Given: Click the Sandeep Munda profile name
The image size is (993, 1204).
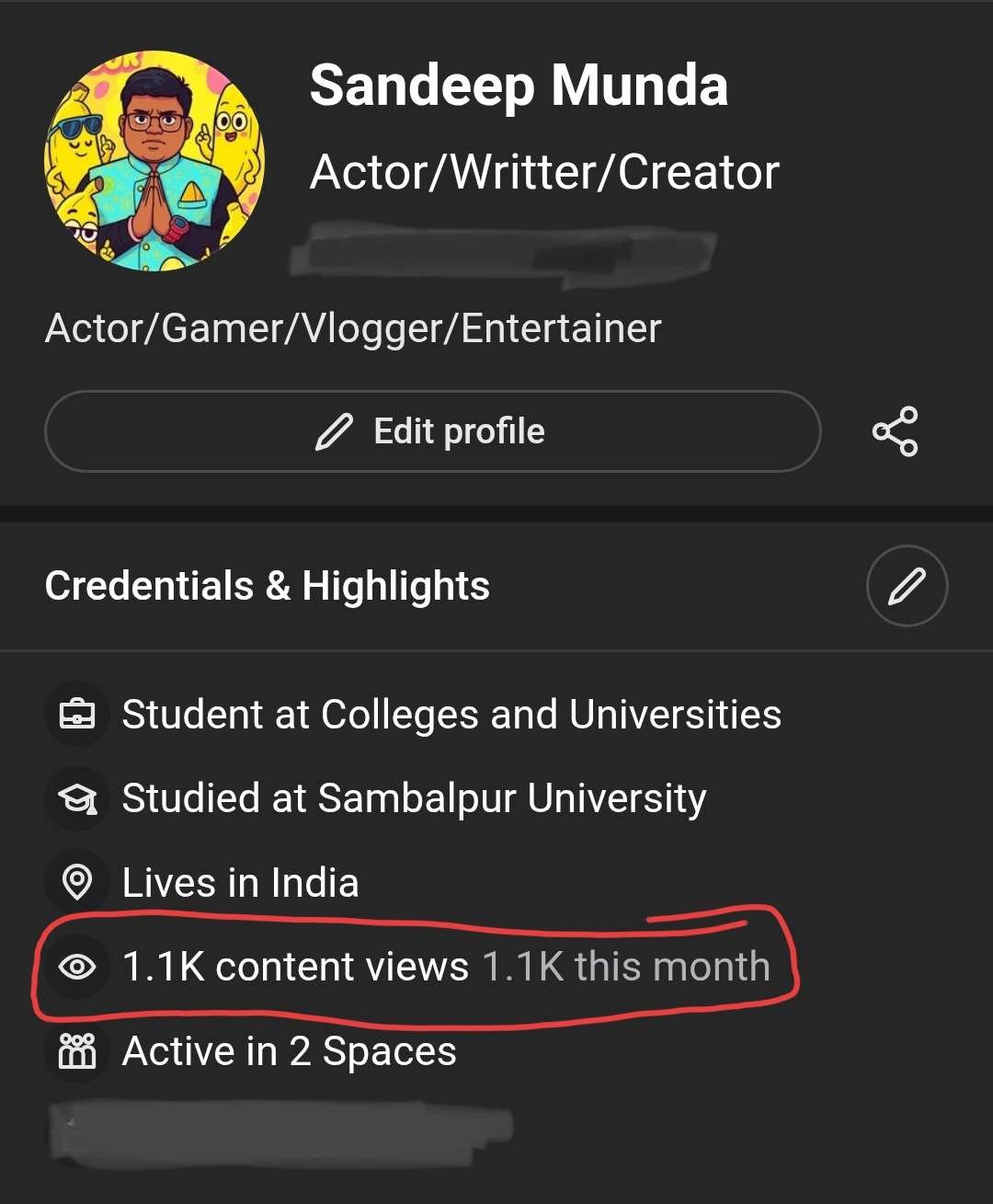Looking at the screenshot, I should pos(519,86).
